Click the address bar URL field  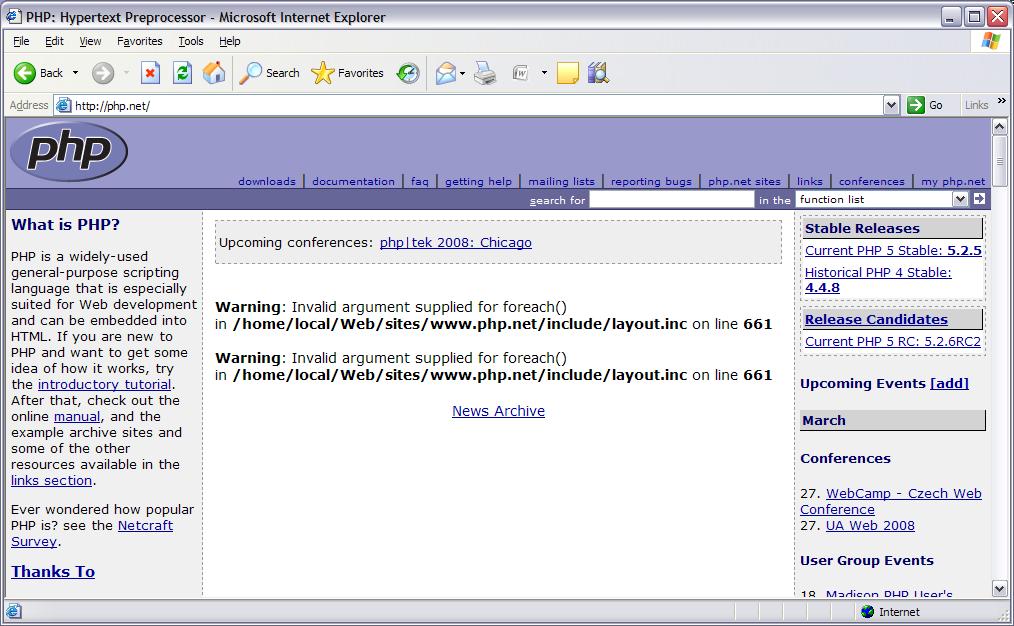point(469,105)
